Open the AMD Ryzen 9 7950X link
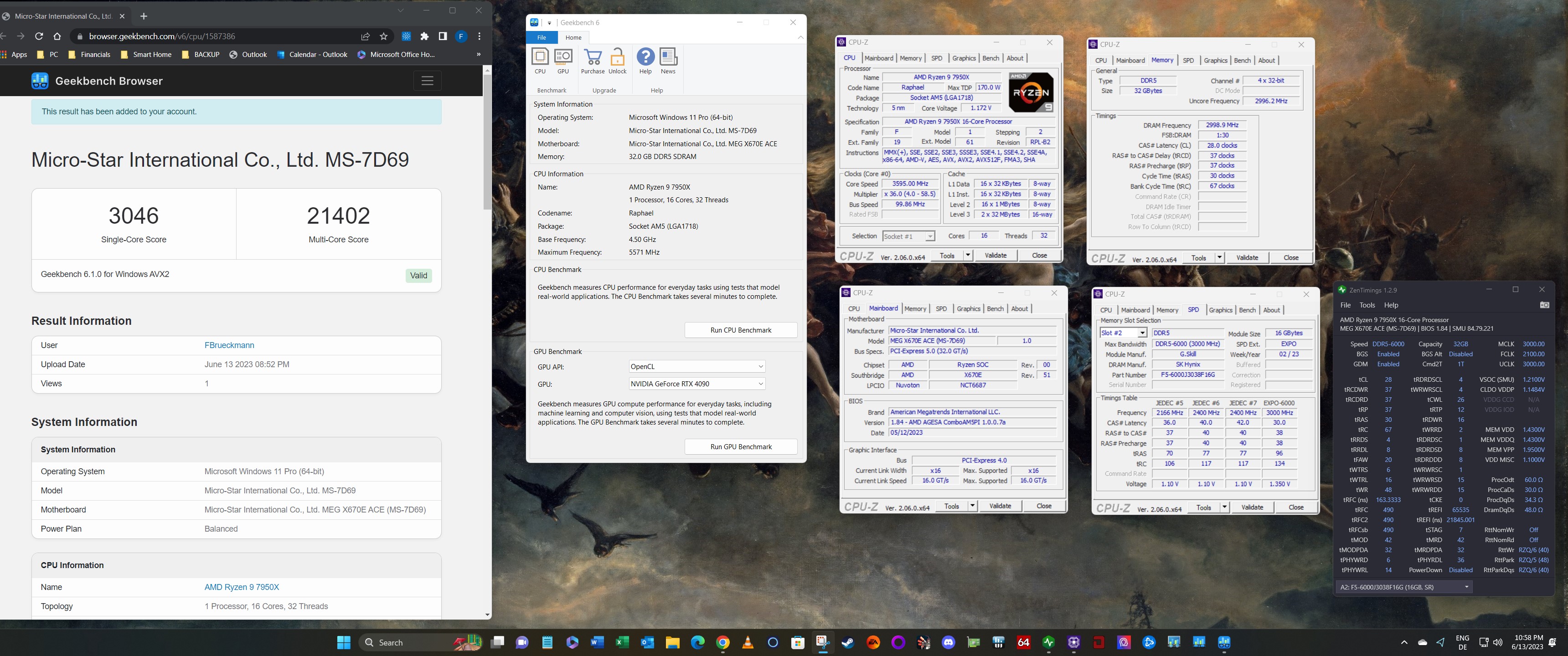The image size is (1568, 656). pyautogui.click(x=242, y=587)
